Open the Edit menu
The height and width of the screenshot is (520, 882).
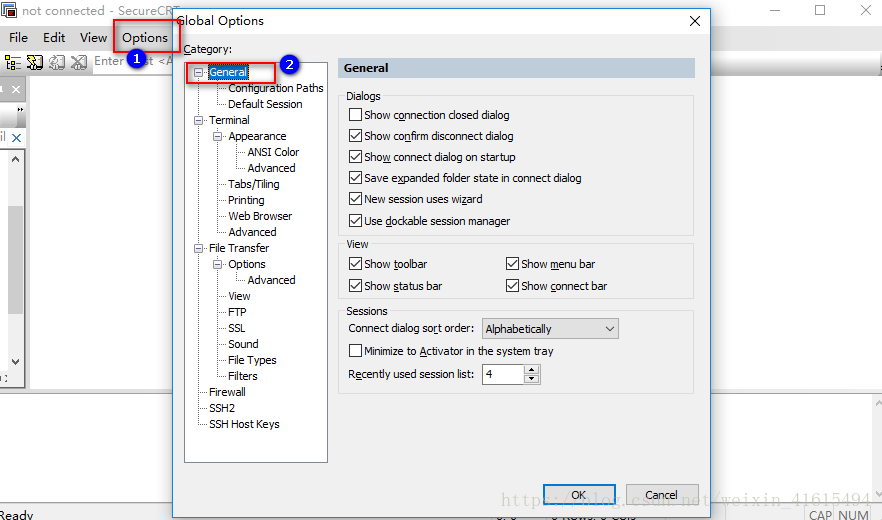click(x=54, y=38)
